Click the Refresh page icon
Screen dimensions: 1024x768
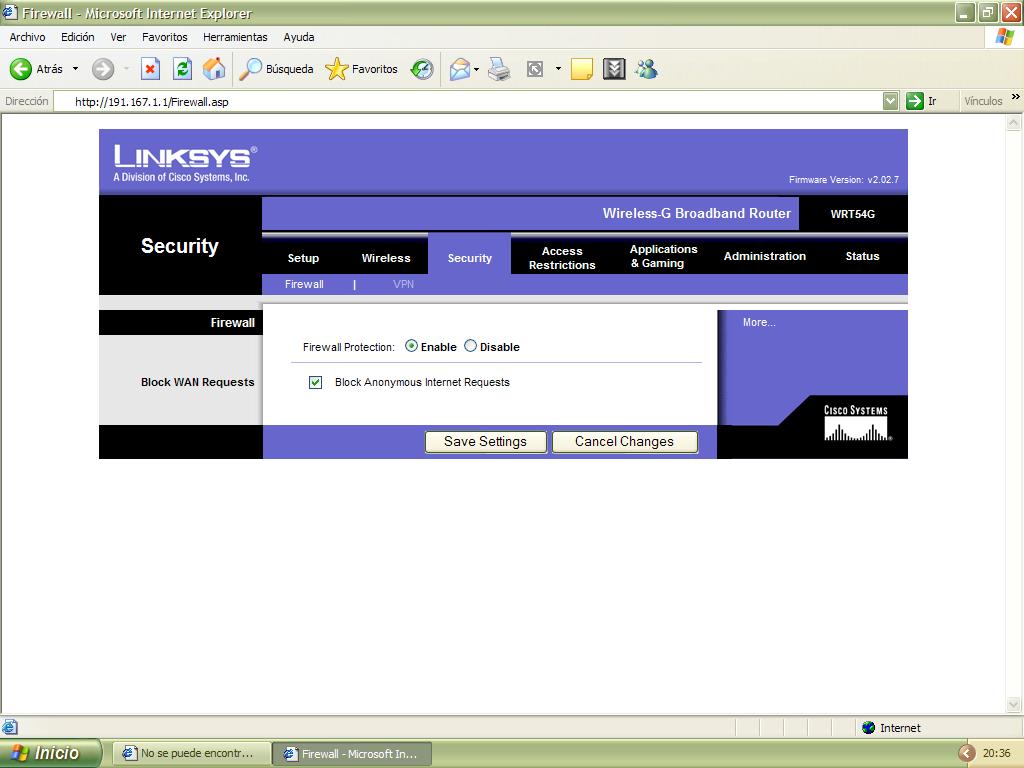(182, 69)
